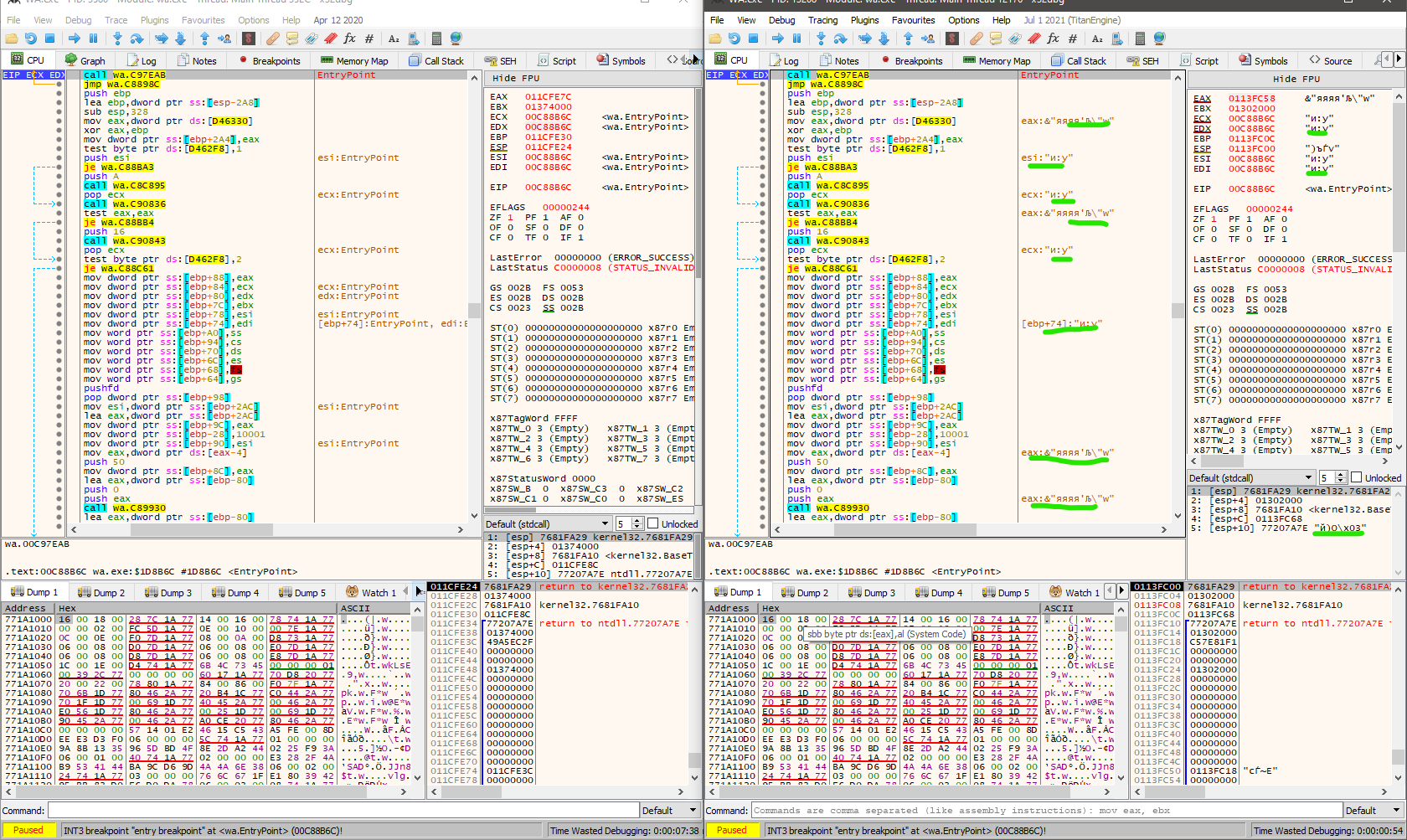Run the debuggee with the blue arrow
The width and height of the screenshot is (1407, 840).
tap(74, 38)
